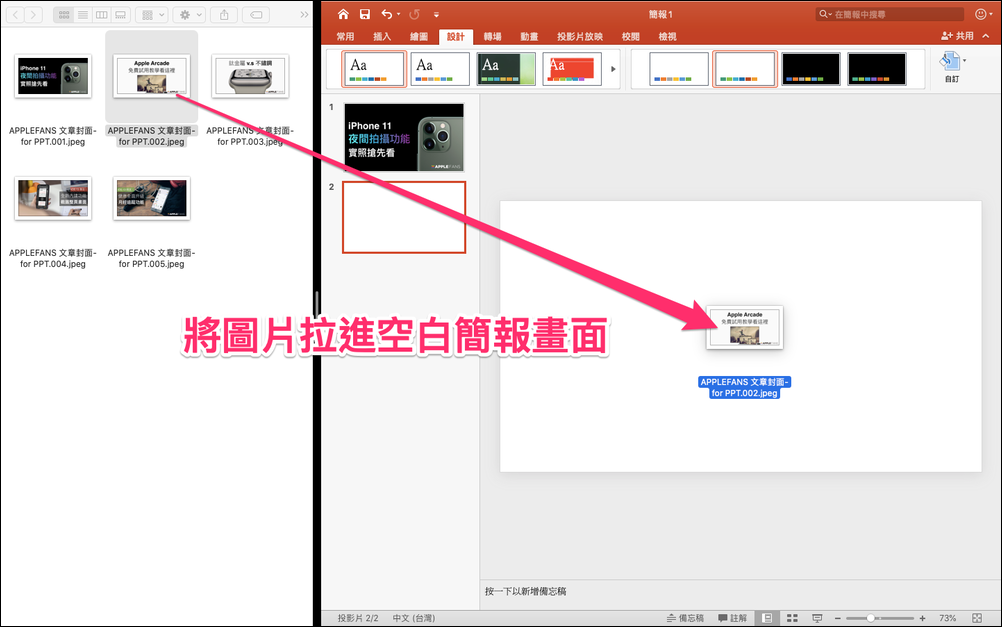
Task: Click the Save icon in PowerPoint
Action: pos(365,14)
